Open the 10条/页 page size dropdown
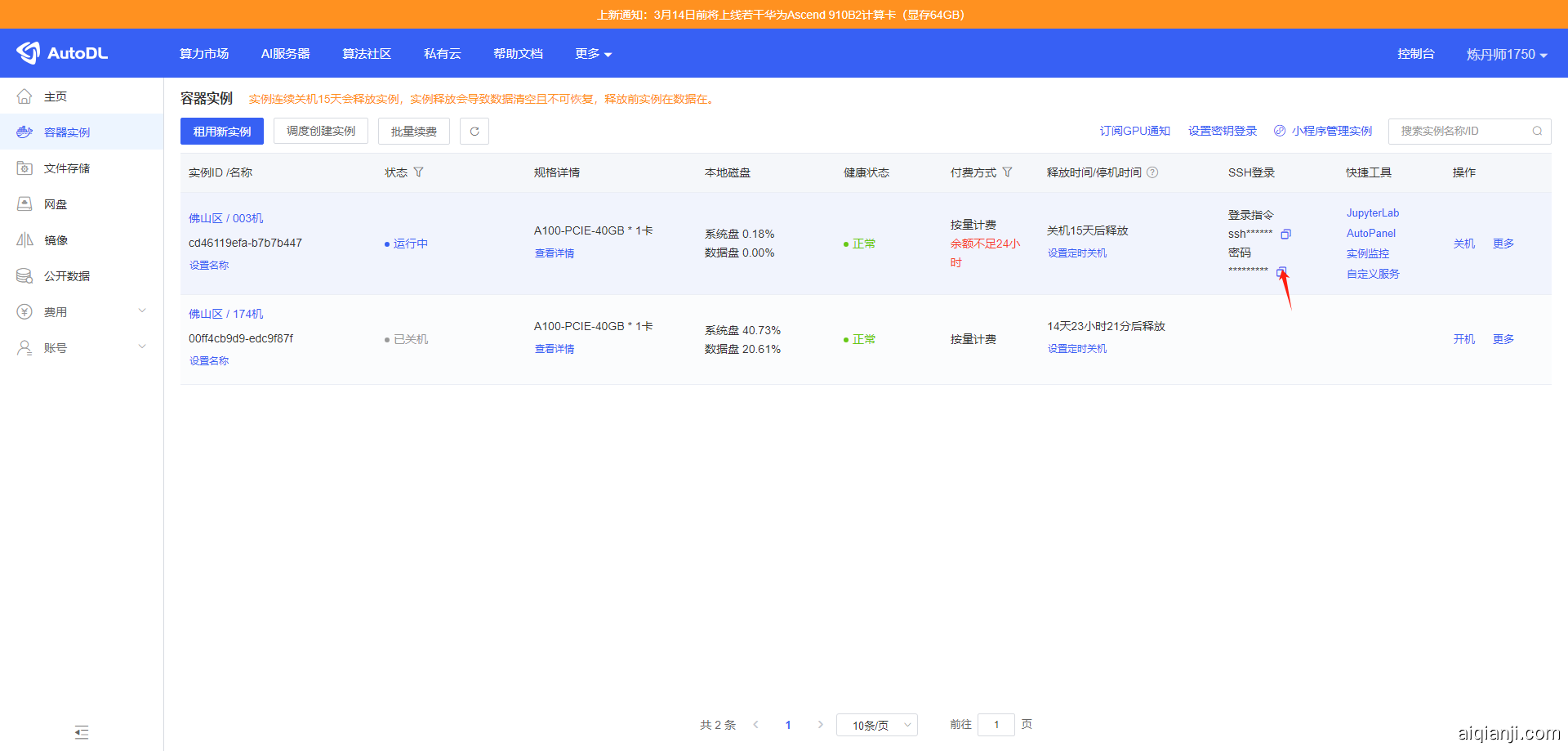Image resolution: width=1568 pixels, height=751 pixels. tap(876, 725)
